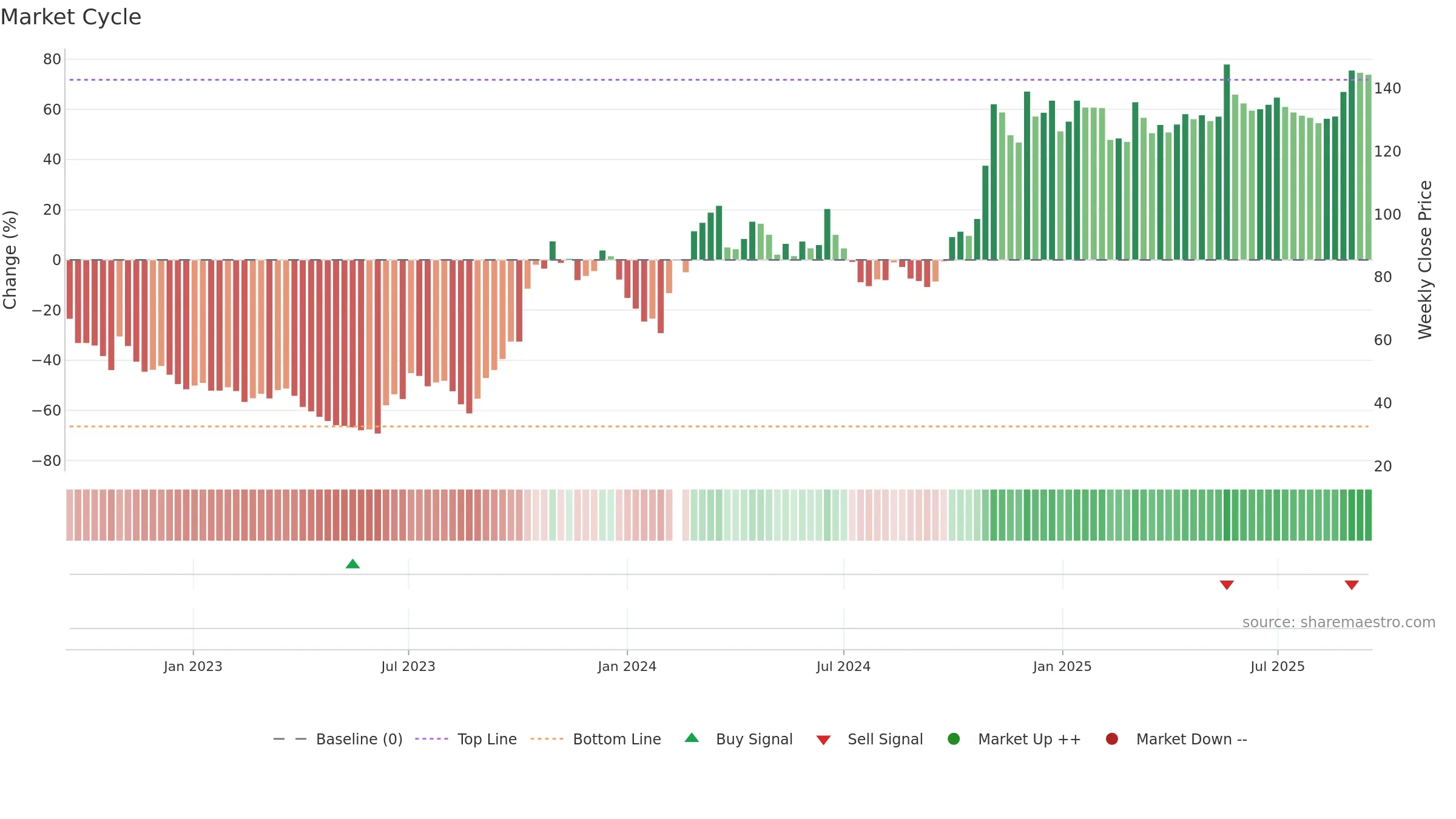
Task: Click the red Sell Signal triangle icon in legend
Action: pos(823,740)
